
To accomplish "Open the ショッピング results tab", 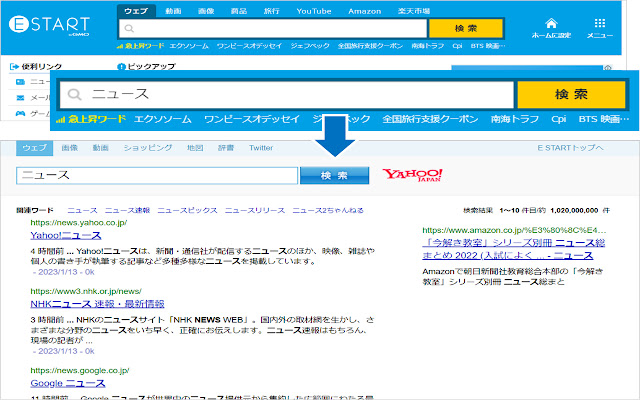I will pos(146,148).
